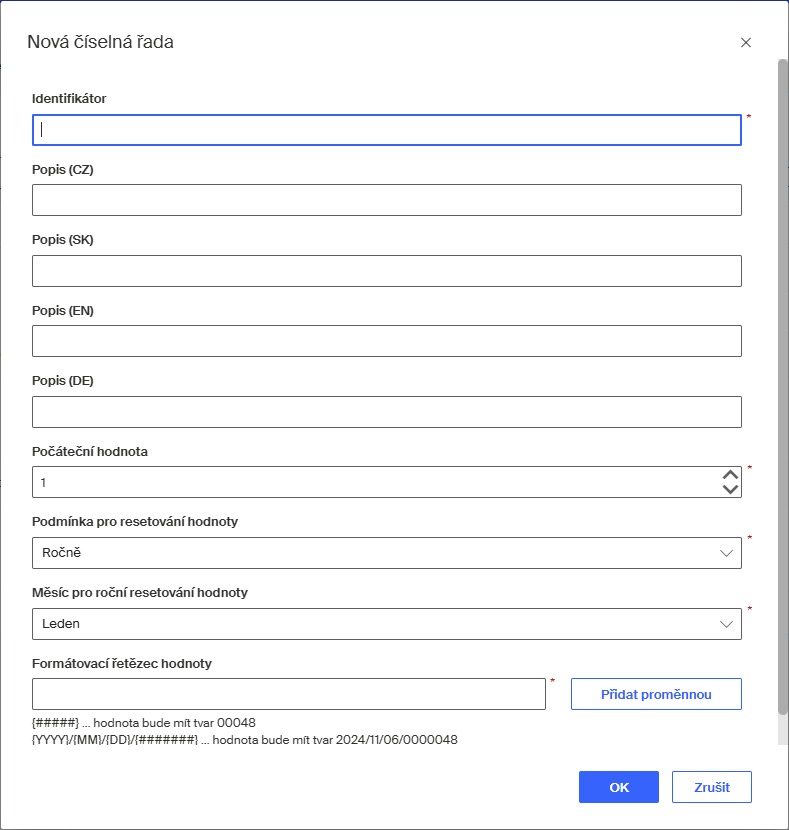This screenshot has width=789, height=830.
Task: Decrease Počáteční hodnota with down arrow
Action: pos(730,489)
